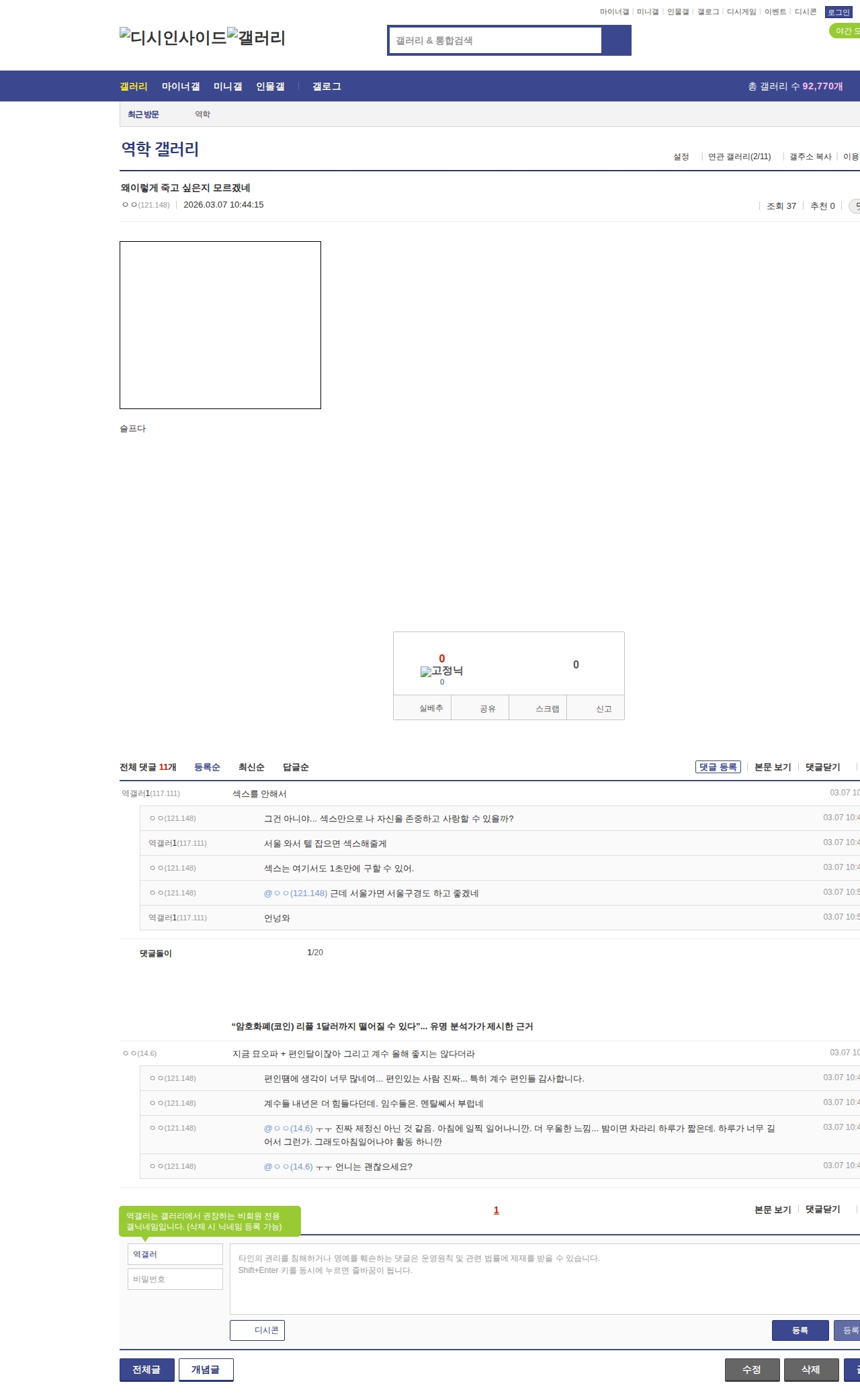The image size is (860, 1400).
Task: Select 마이너갤 in the blue navigation bar
Action: pos(181,86)
